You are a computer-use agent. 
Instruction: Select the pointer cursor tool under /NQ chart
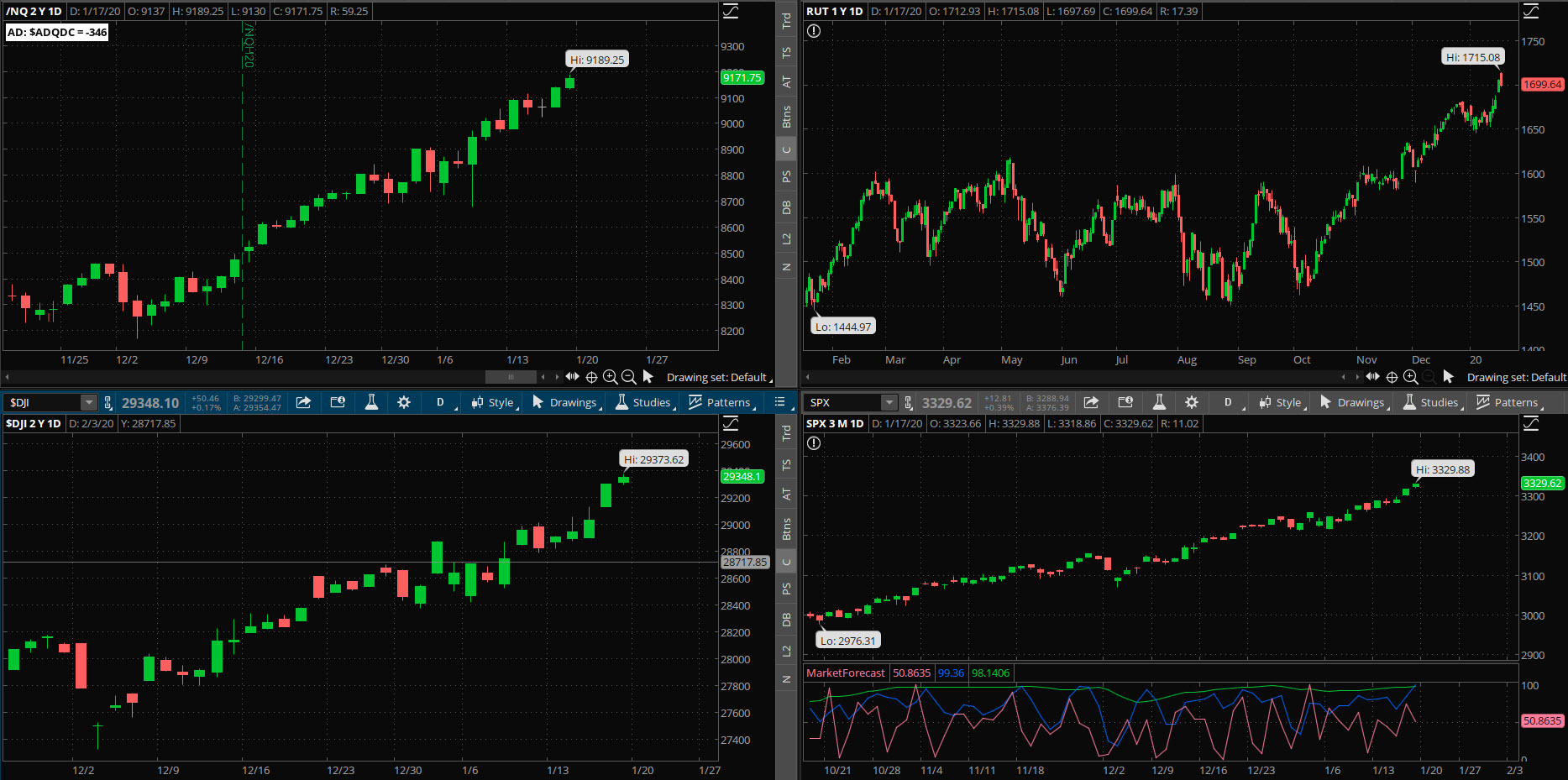coord(648,377)
